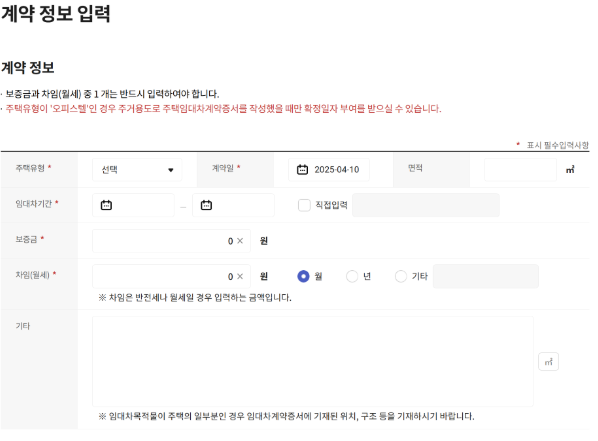
Task: Clear the 보증금 amount with the X icon
Action: point(240,241)
